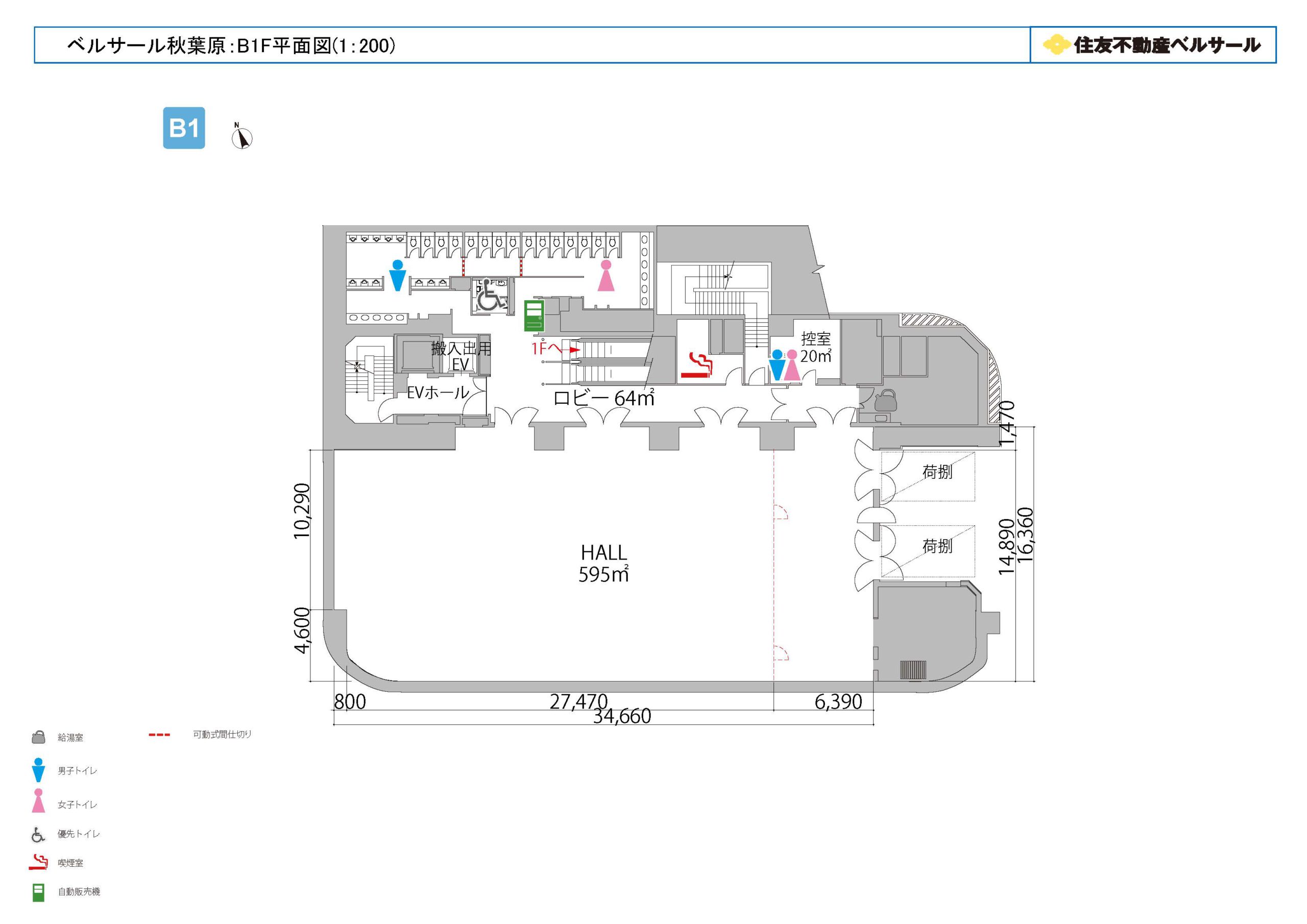The height and width of the screenshot is (924, 1307).
Task: Click the red 1Fへ text
Action: click(547, 349)
